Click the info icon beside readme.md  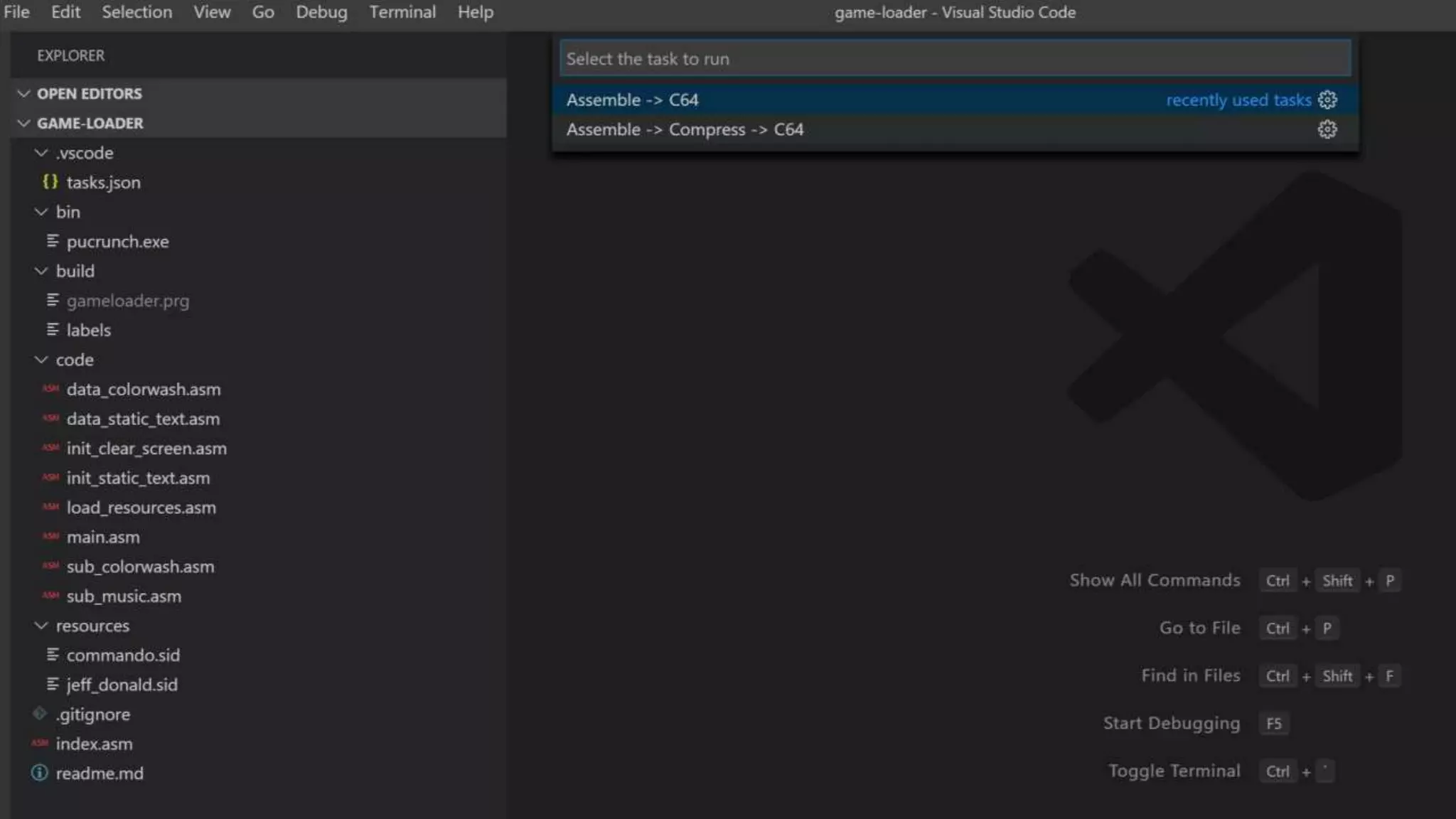[x=40, y=773]
